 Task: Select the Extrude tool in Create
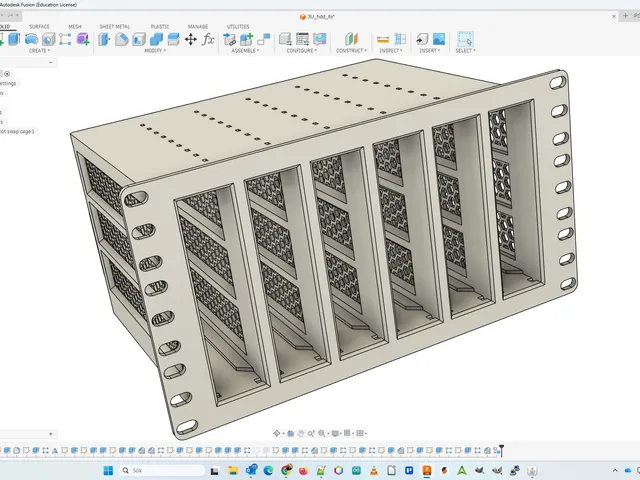click(14, 39)
